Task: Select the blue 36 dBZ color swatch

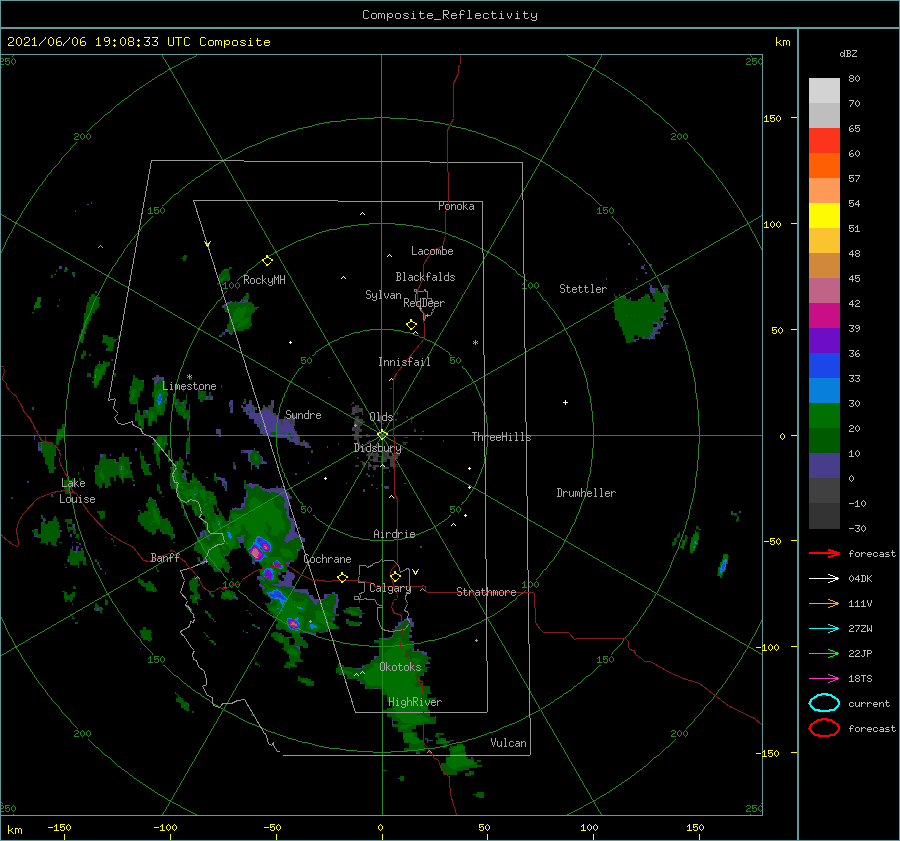Action: coord(824,365)
